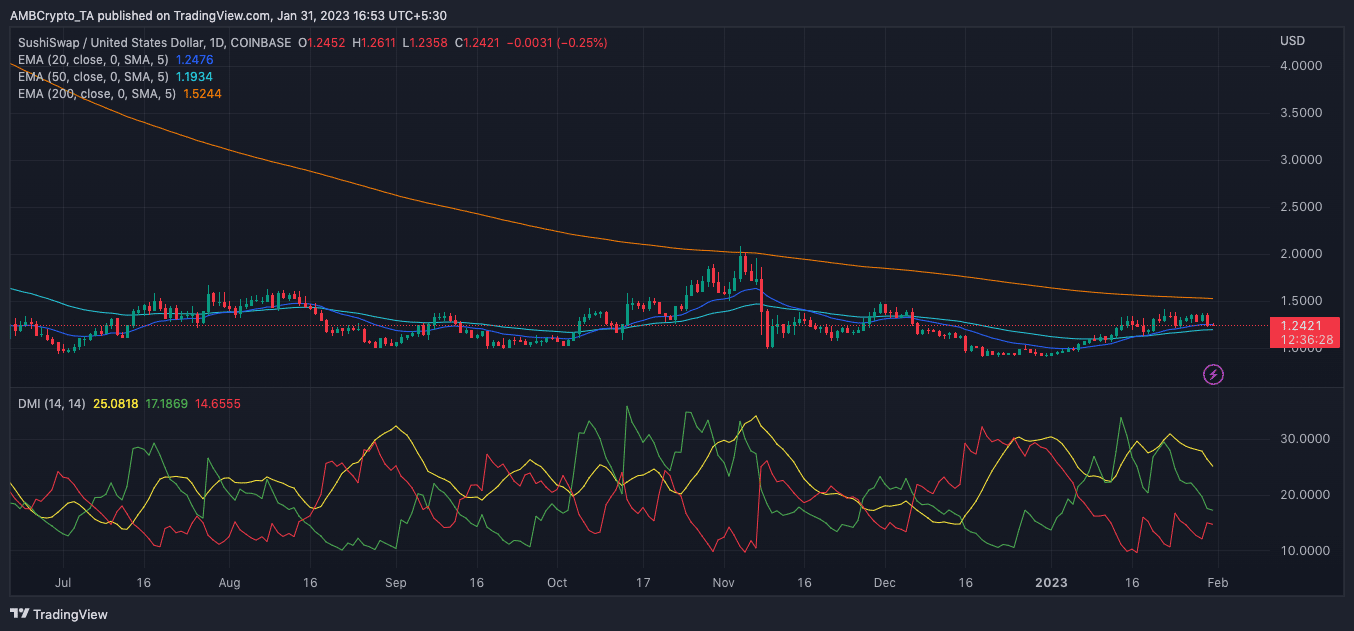Click the 2.5000 price axis label
Image resolution: width=1354 pixels, height=631 pixels.
tap(1302, 207)
